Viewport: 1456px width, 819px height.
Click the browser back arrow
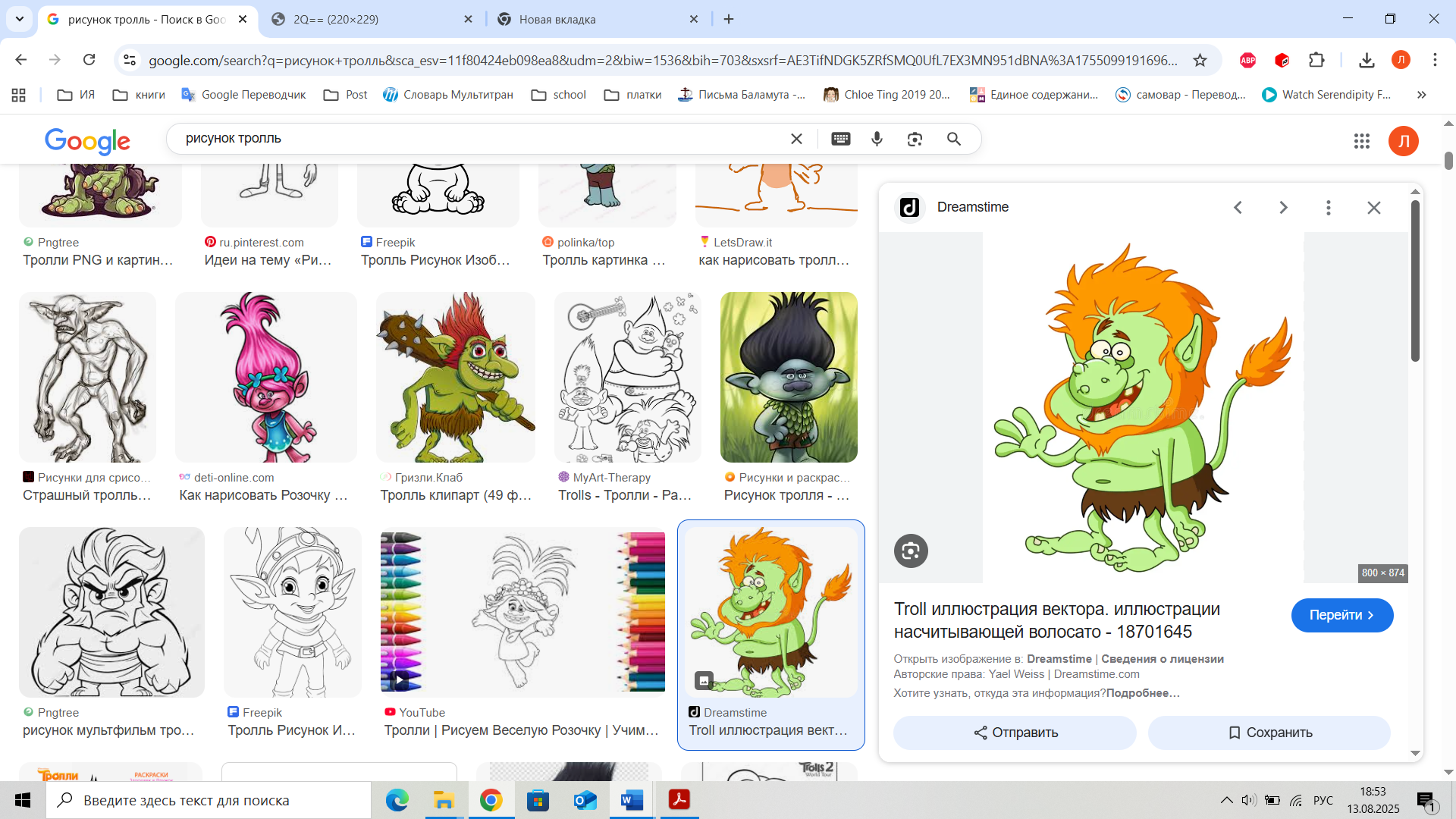pyautogui.click(x=21, y=60)
